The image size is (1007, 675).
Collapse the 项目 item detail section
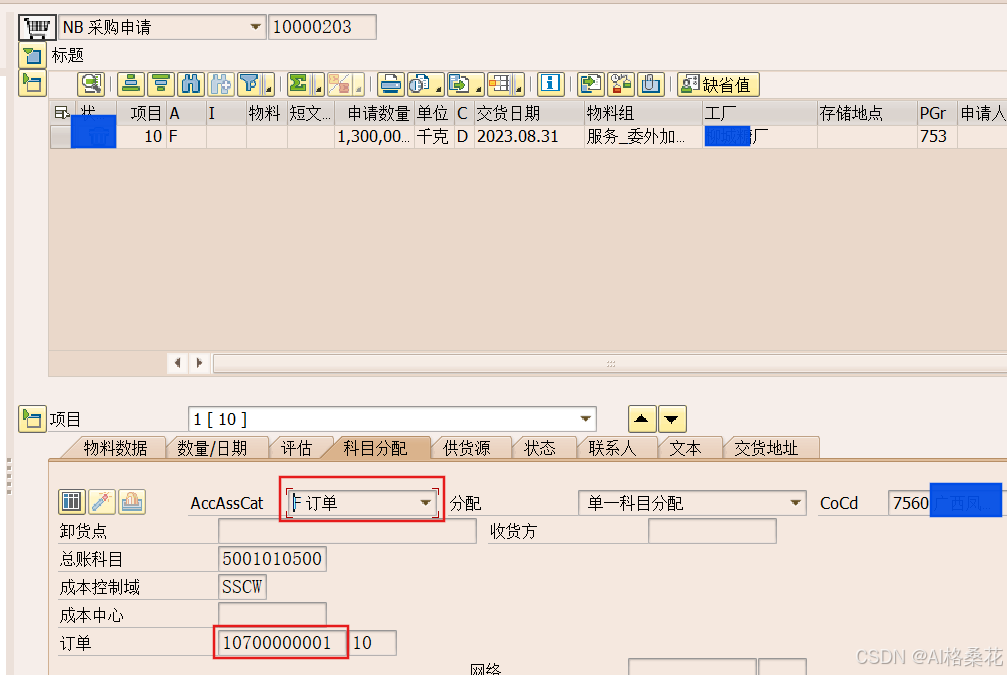(x=32, y=419)
